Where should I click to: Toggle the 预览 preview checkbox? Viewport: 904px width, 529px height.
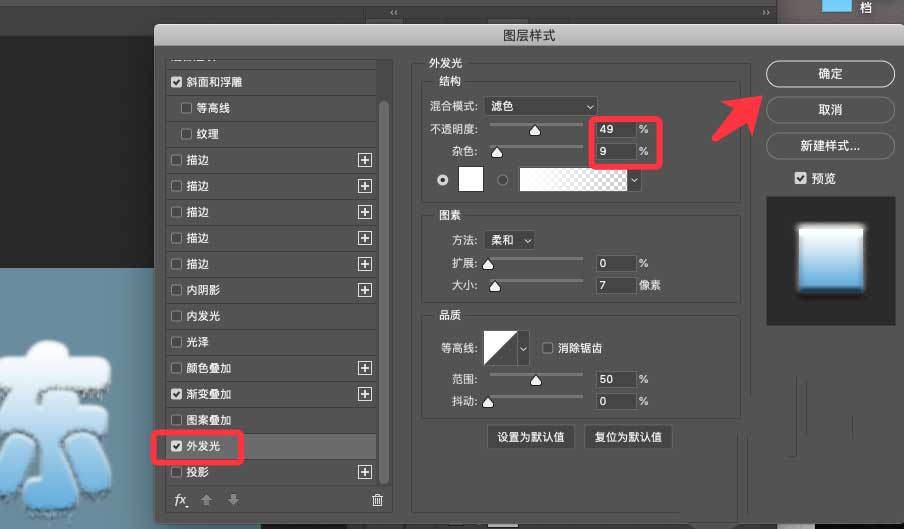[800, 178]
